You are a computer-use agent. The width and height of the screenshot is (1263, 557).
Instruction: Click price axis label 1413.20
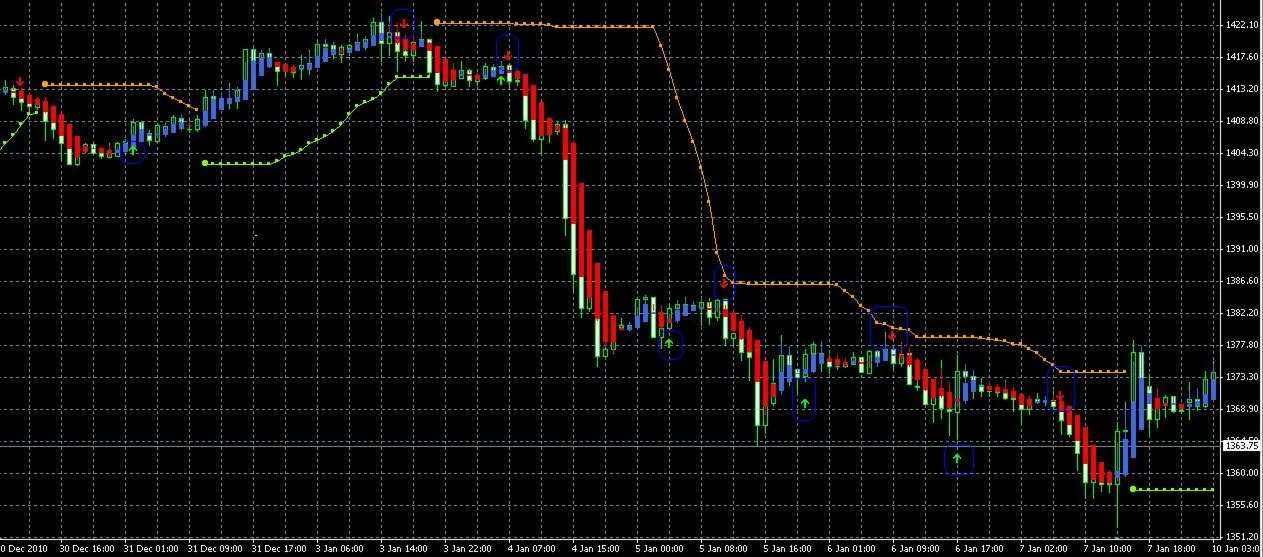1241,89
